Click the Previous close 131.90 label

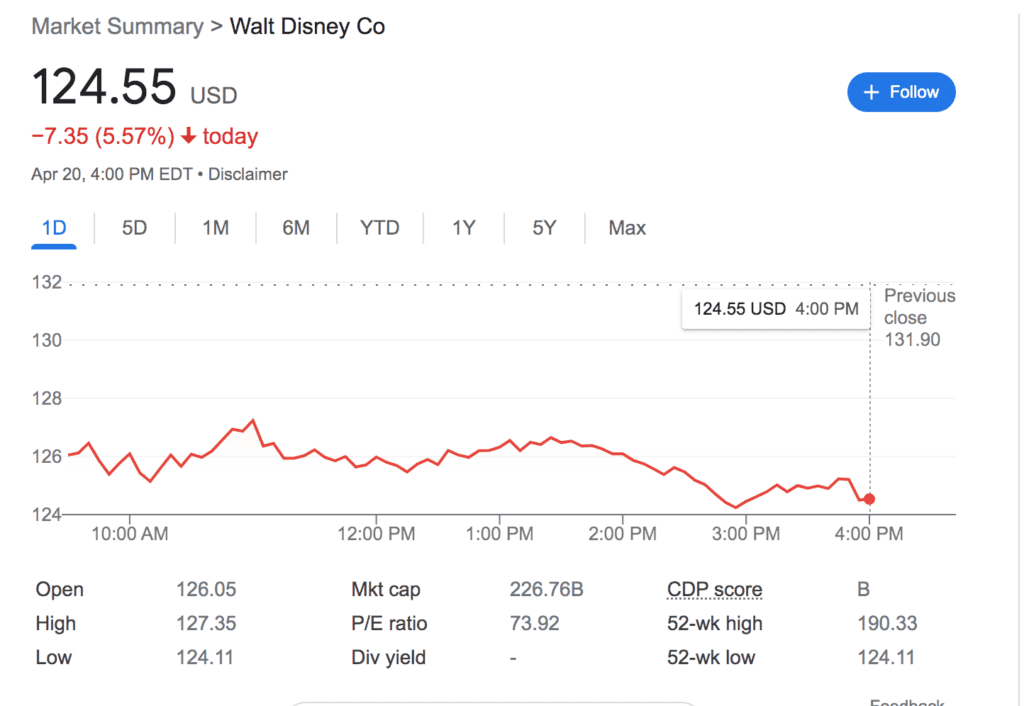pos(919,317)
